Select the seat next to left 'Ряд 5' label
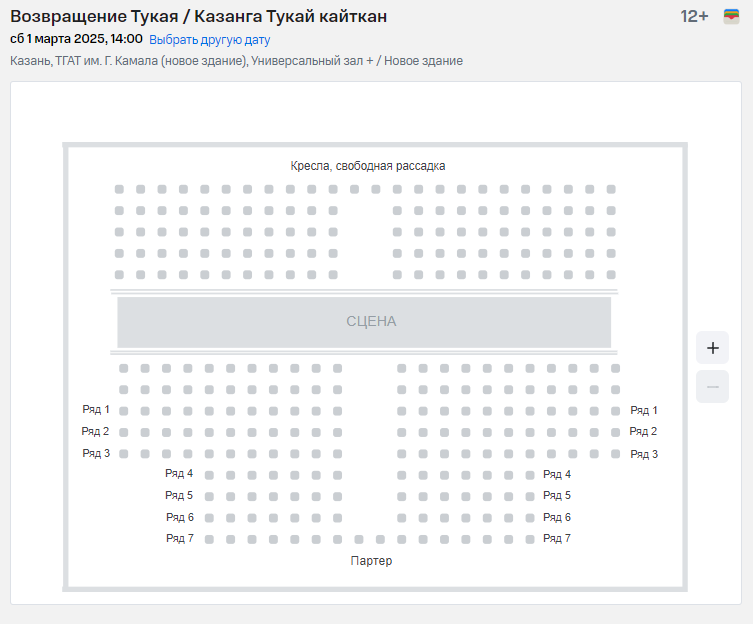The height and width of the screenshot is (624, 753). (x=208, y=496)
